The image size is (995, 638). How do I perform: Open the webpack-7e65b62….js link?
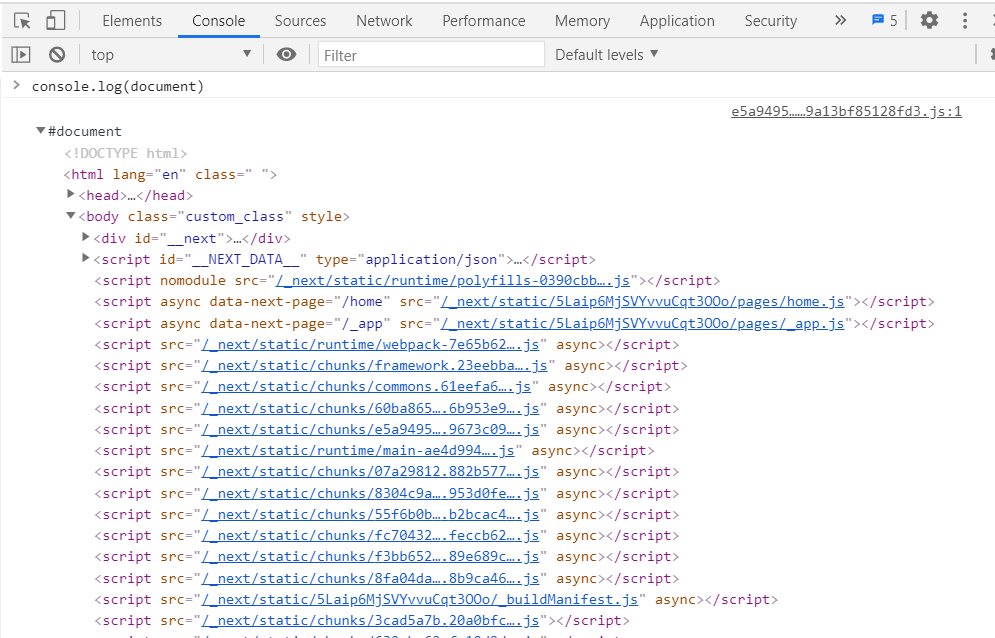click(x=371, y=345)
